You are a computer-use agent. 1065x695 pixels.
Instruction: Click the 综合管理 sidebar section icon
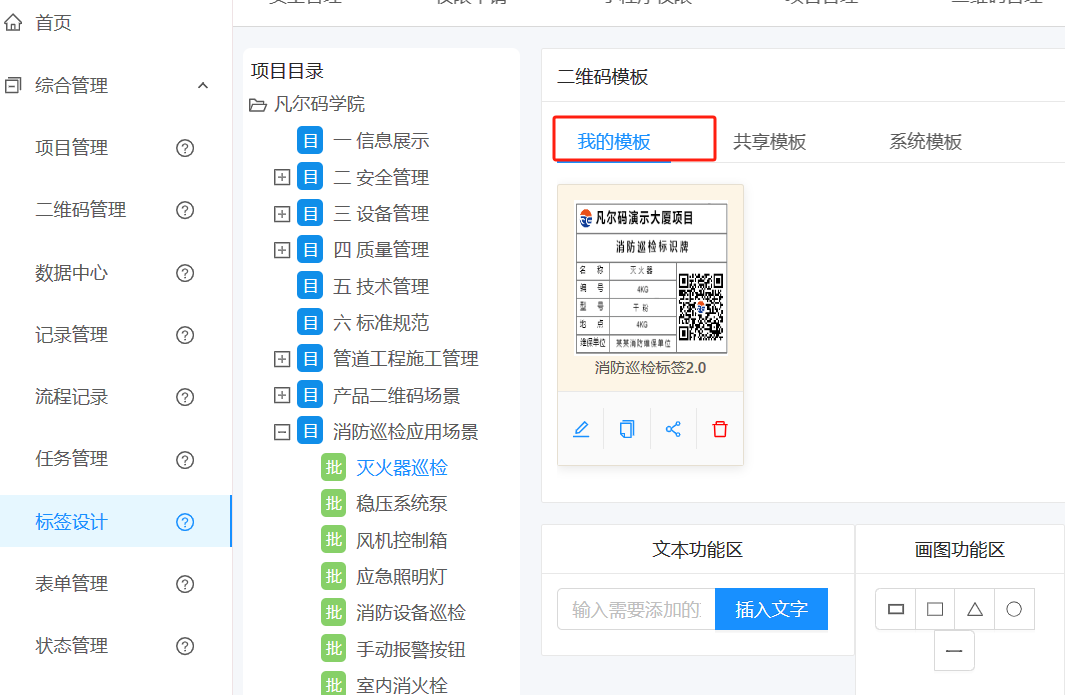[13, 85]
